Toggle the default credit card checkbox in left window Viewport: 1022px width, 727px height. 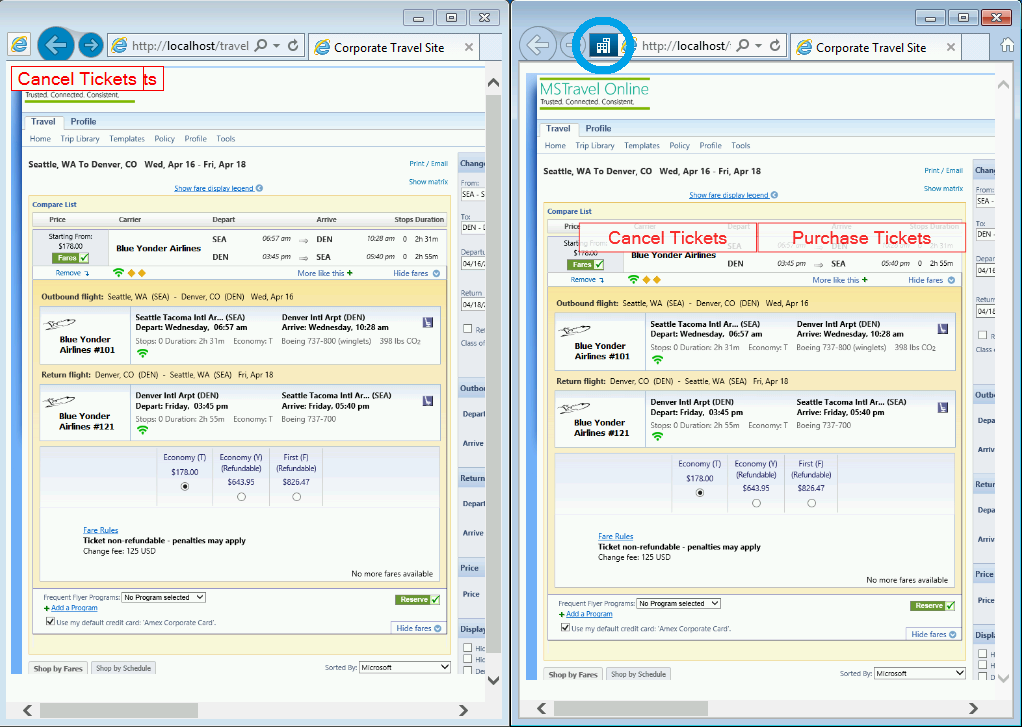point(51,621)
